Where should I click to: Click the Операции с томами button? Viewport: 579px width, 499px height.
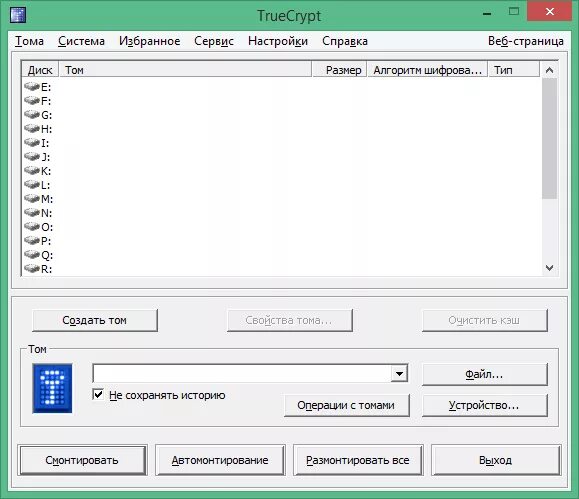(x=346, y=406)
